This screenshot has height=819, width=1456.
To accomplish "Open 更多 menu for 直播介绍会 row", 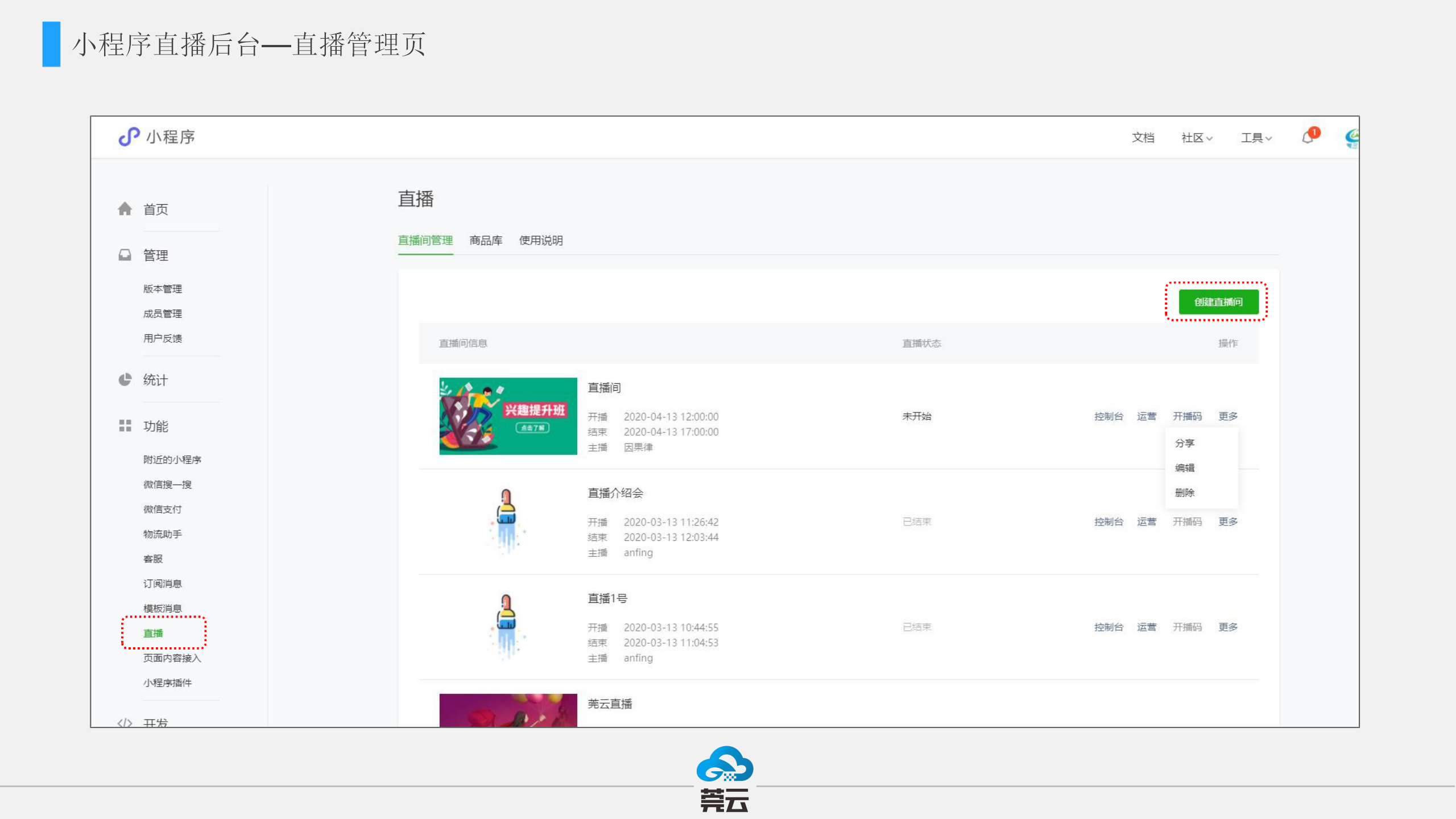I will (1228, 522).
